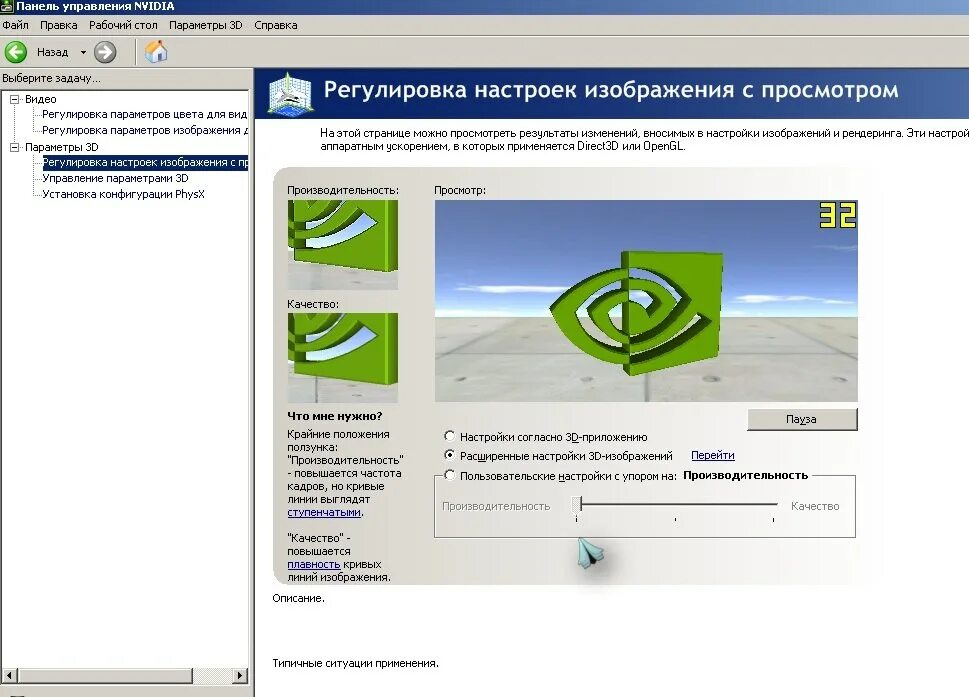969x697 pixels.
Task: Select radio button Пользовательские настройки с упором на
Action: pyautogui.click(x=451, y=475)
